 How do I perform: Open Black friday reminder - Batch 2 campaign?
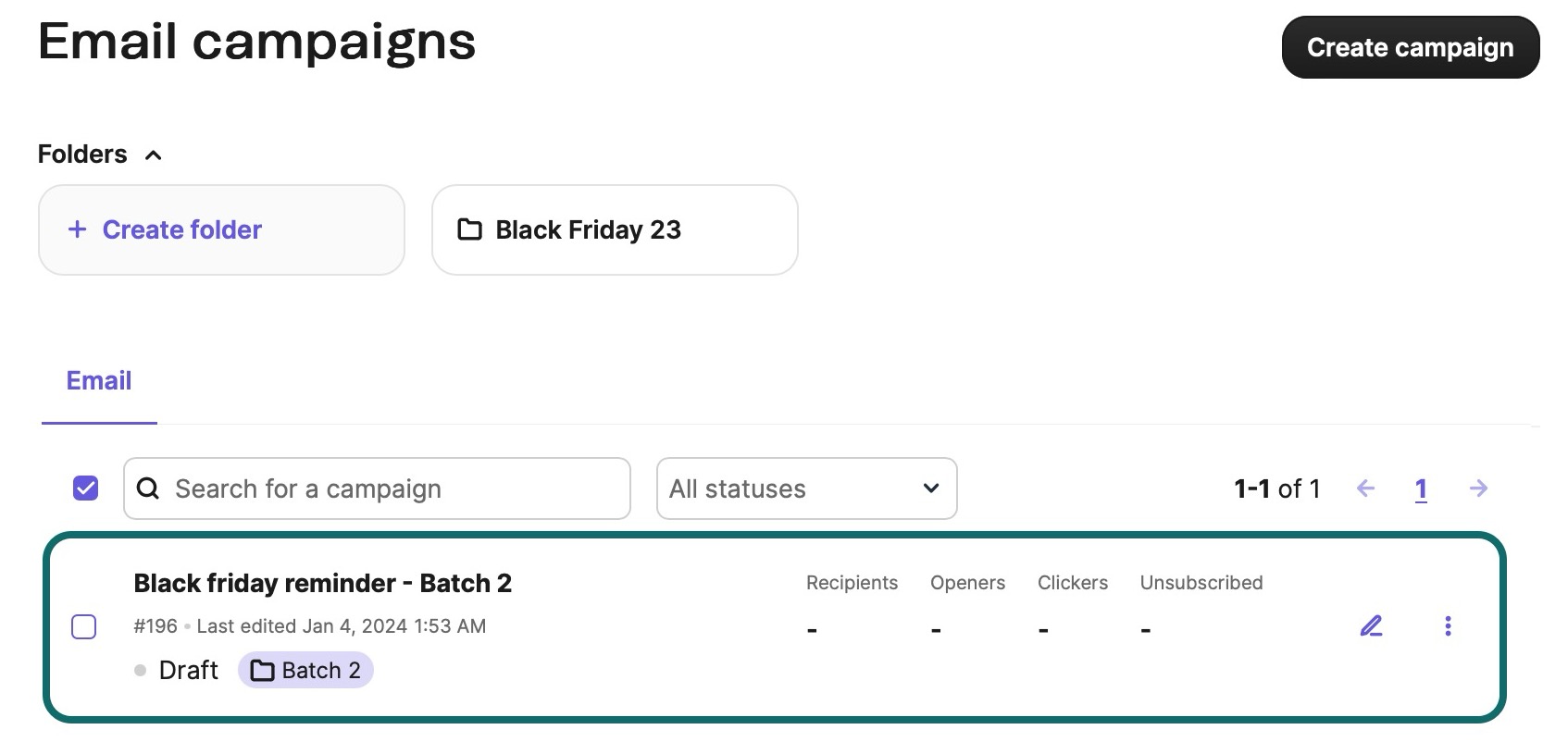(322, 583)
